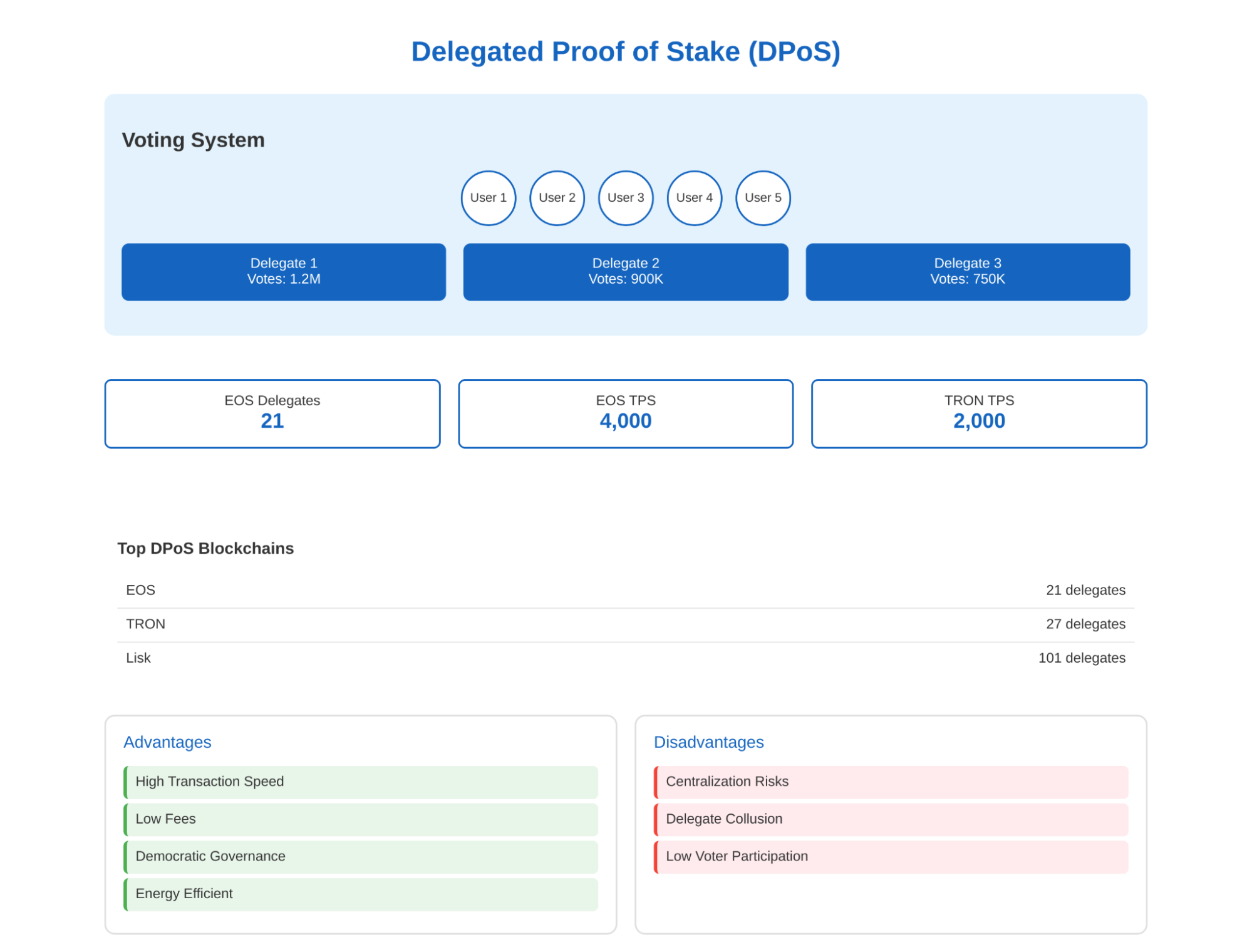This screenshot has width=1252, height=952.
Task: Click the EOS Delegates number 21
Action: pos(272,422)
